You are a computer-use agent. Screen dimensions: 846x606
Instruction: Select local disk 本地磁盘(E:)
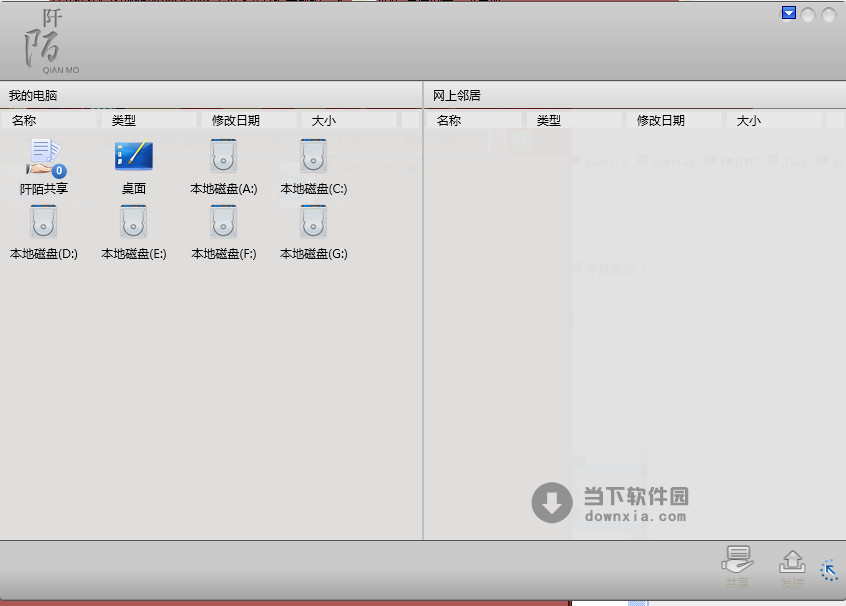click(134, 223)
